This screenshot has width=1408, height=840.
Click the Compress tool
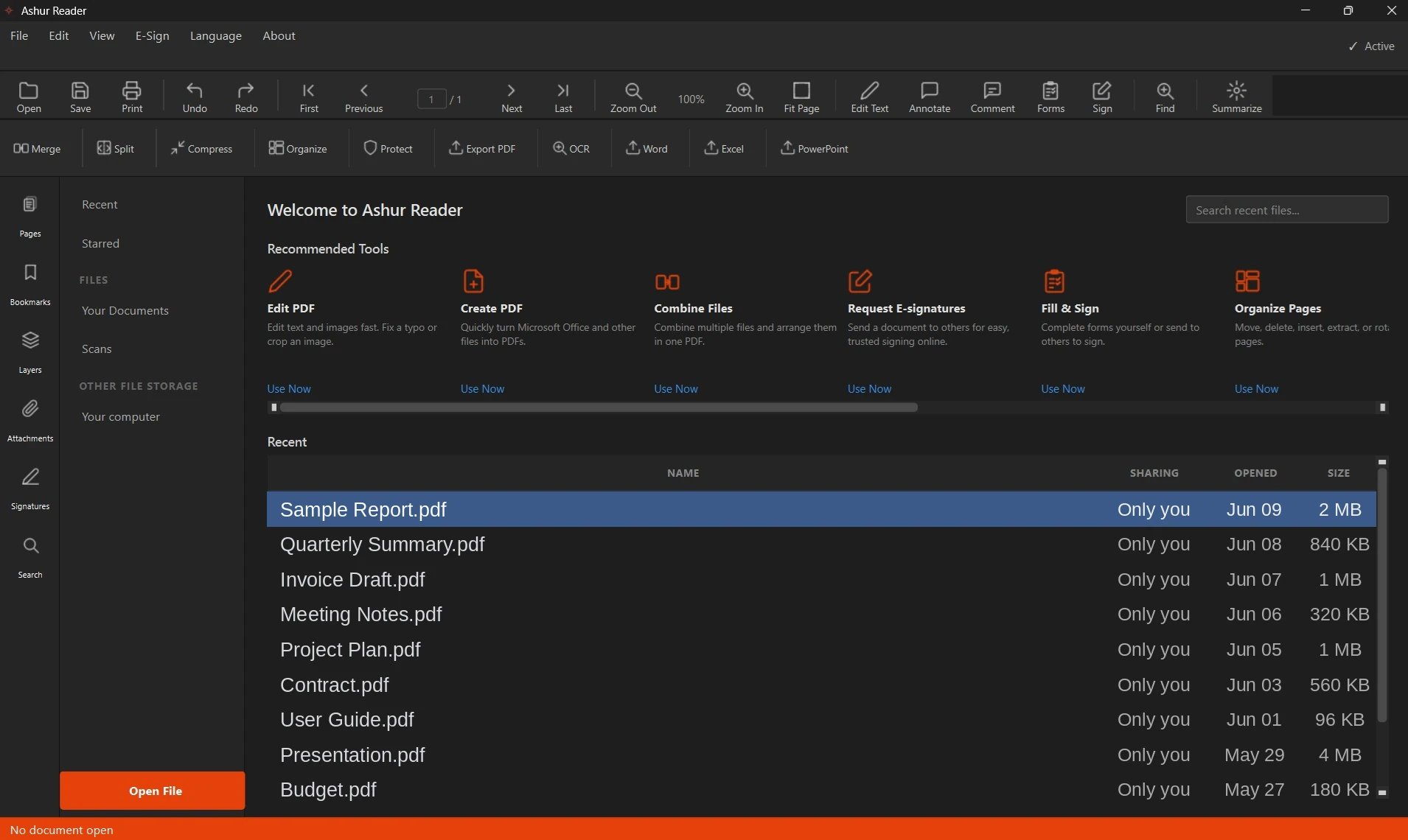[x=201, y=148]
